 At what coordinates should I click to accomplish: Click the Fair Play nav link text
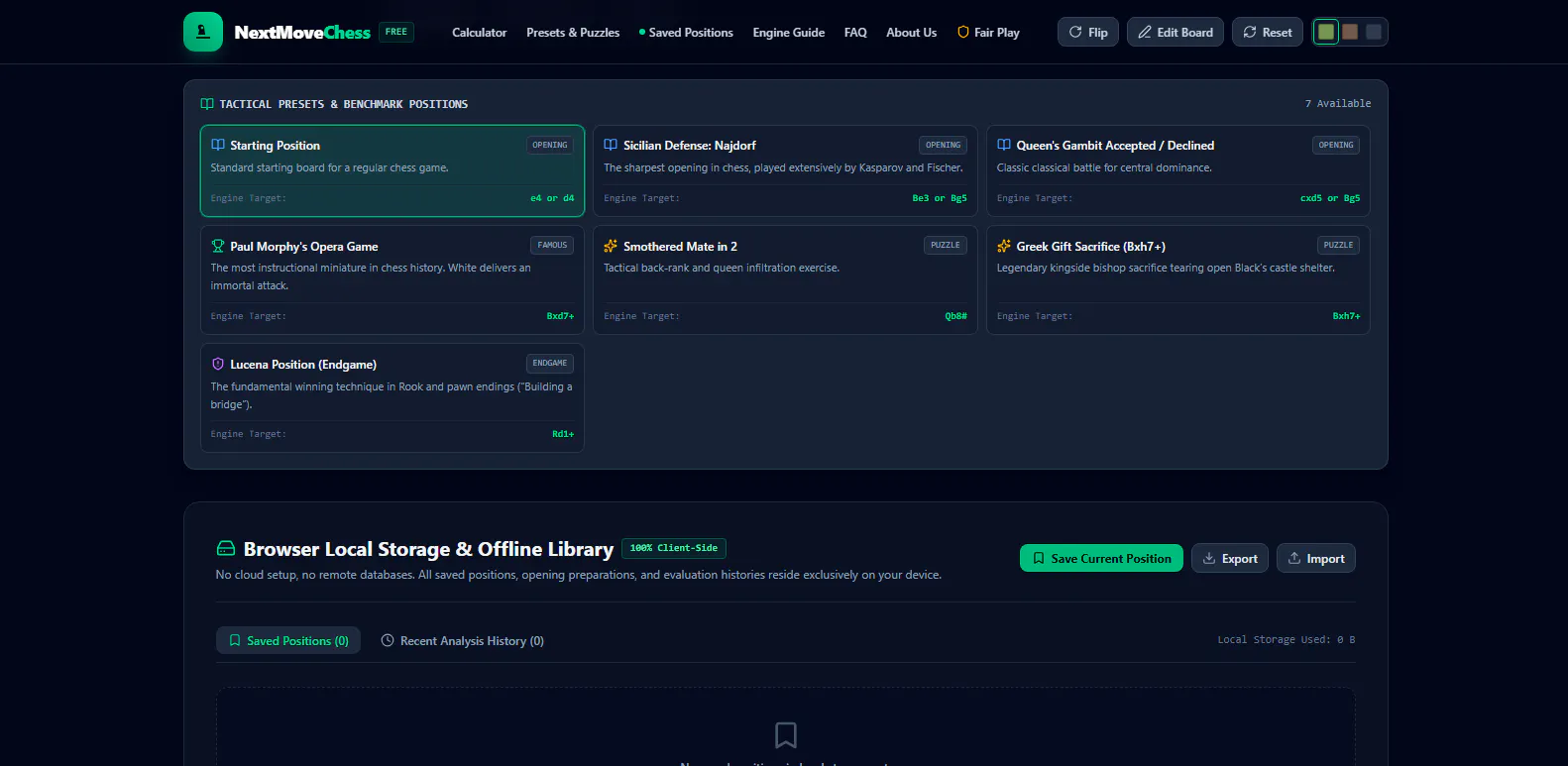pyautogui.click(x=997, y=33)
